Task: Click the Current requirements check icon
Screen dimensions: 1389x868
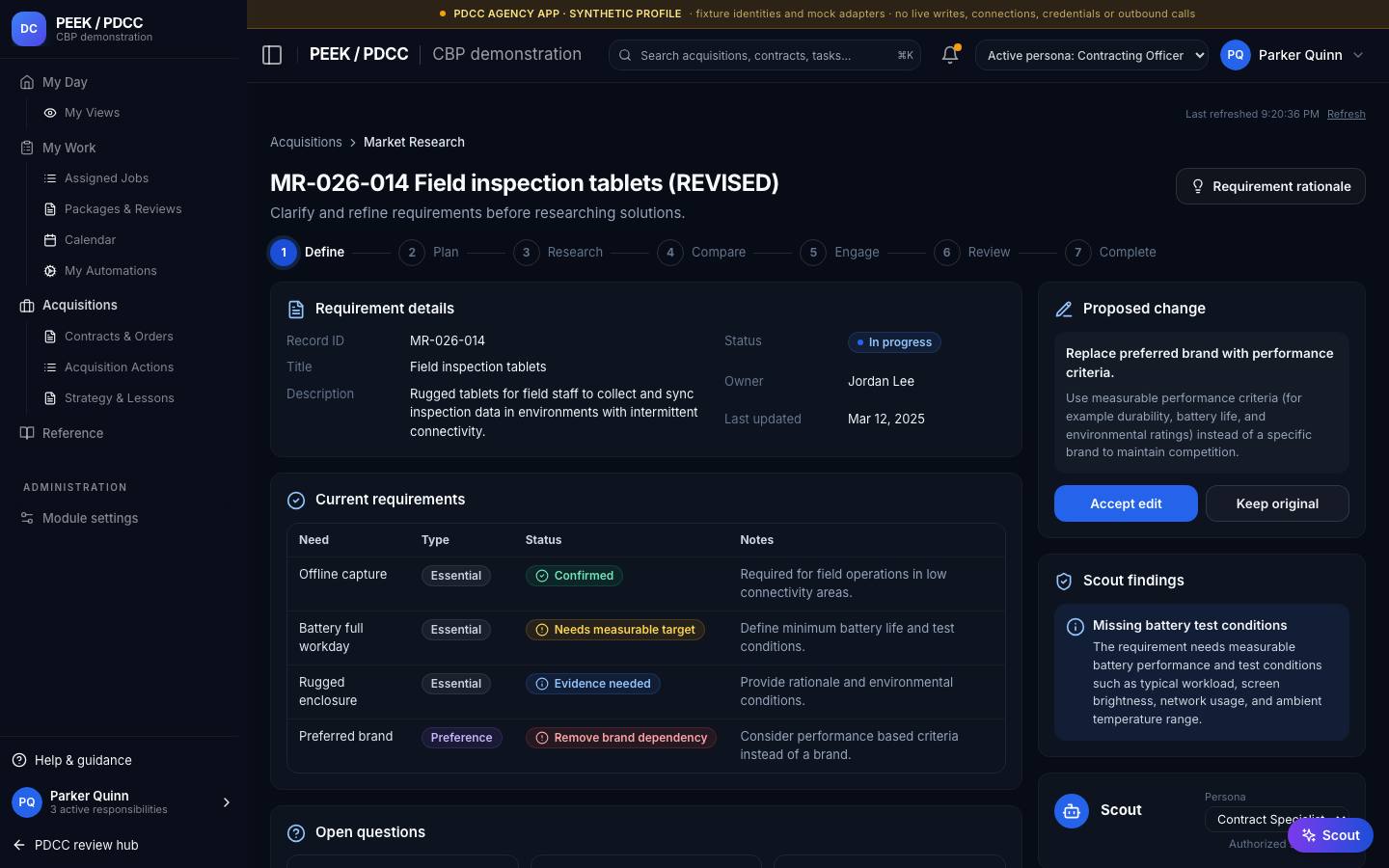Action: point(296,500)
